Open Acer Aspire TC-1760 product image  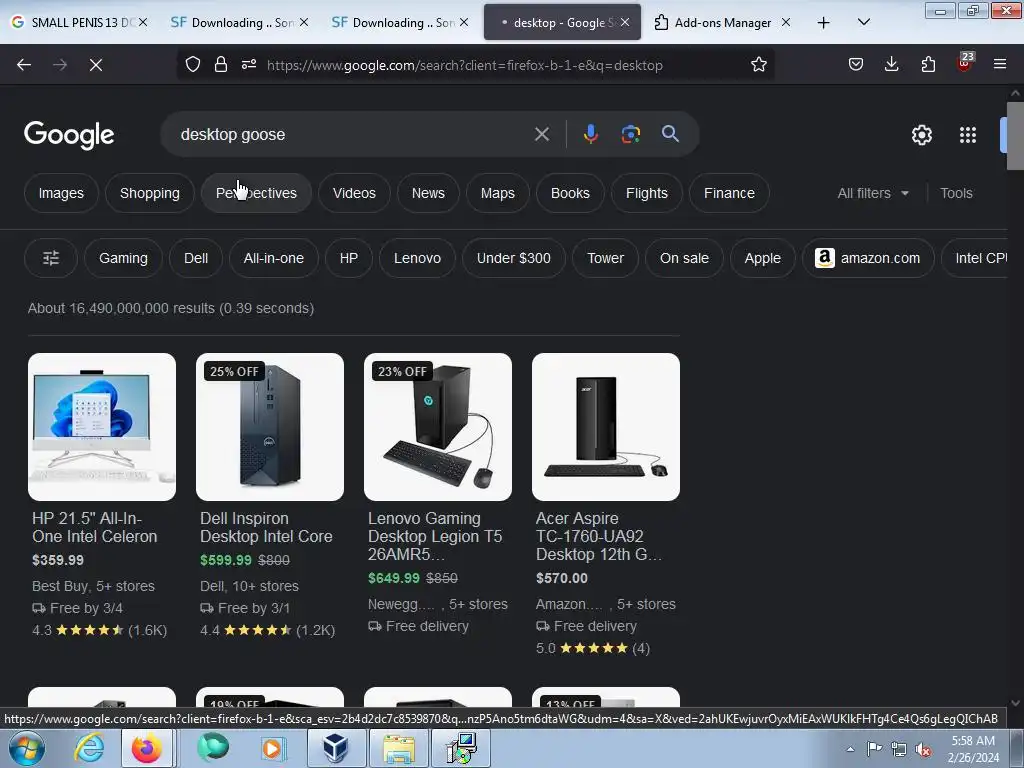(x=606, y=427)
